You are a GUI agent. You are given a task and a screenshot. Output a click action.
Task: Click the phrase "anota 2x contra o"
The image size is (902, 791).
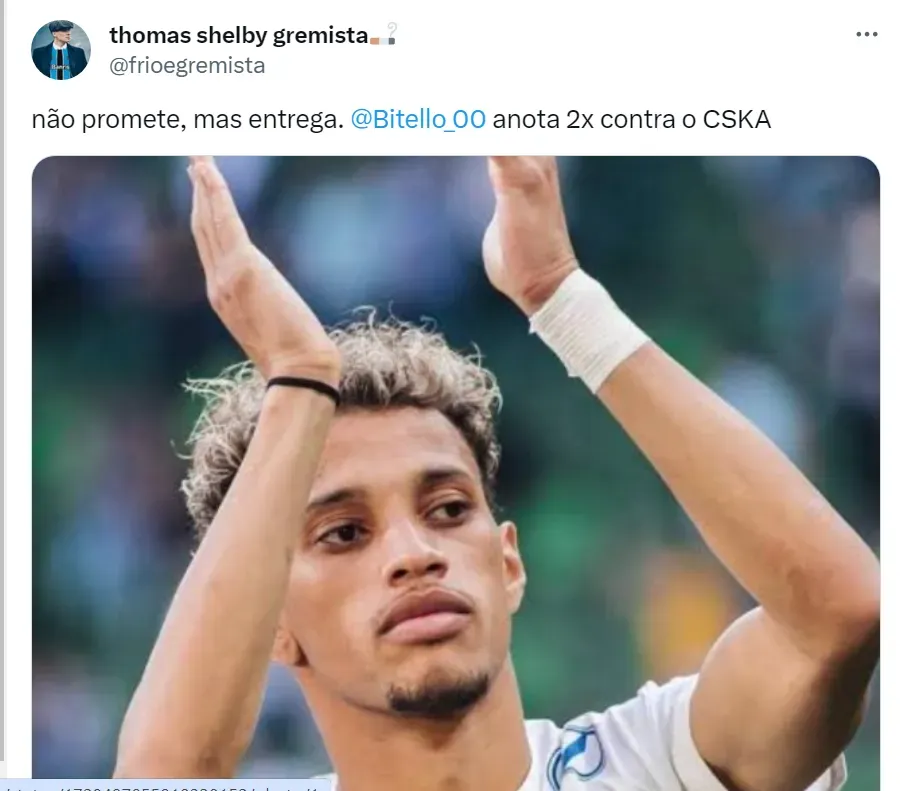[x=594, y=120]
